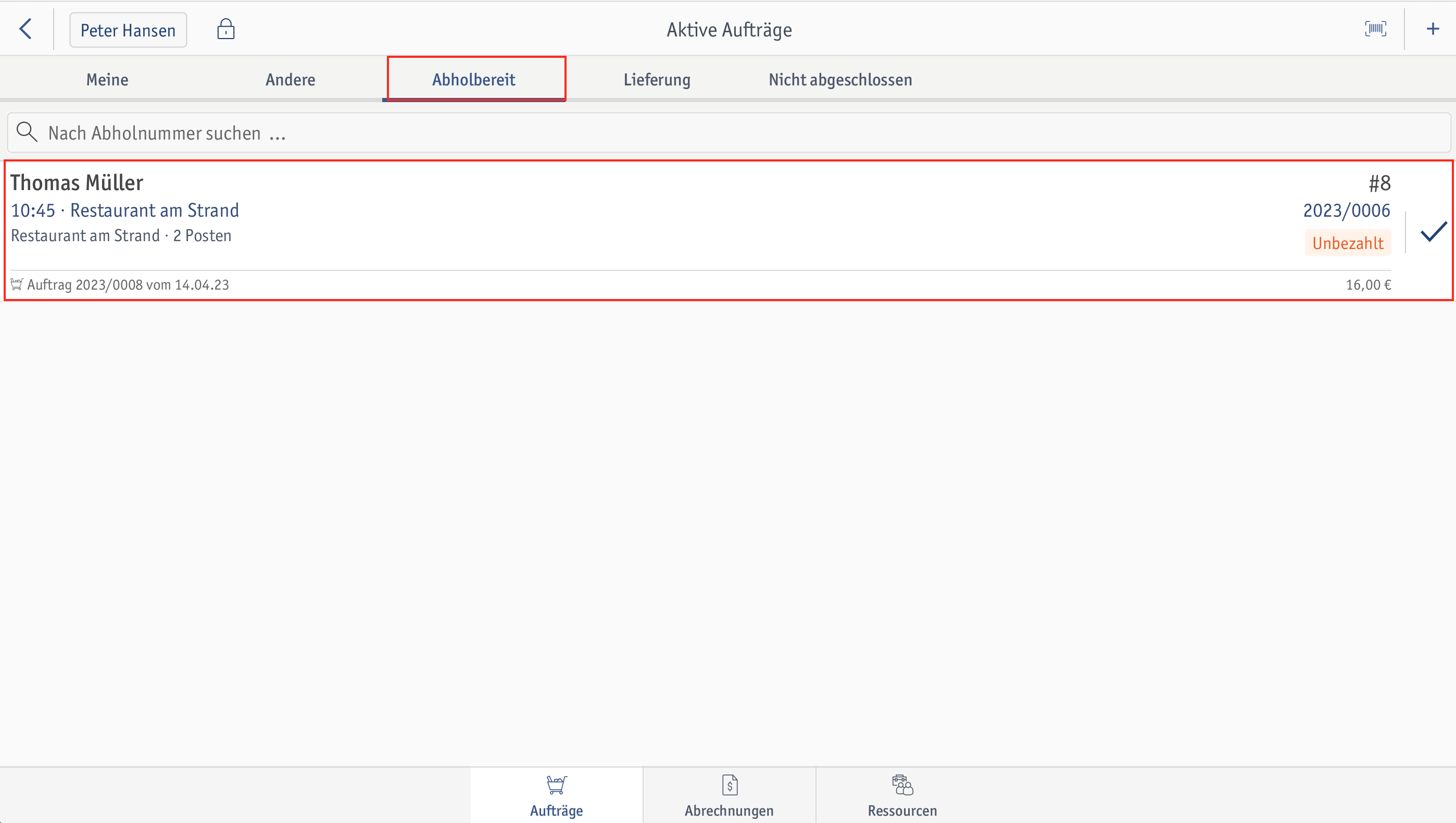Screen dimensions: 1456x823
Task: Click Auftrag 2023/0008 vom 14.04.23 footer
Action: coord(128,285)
